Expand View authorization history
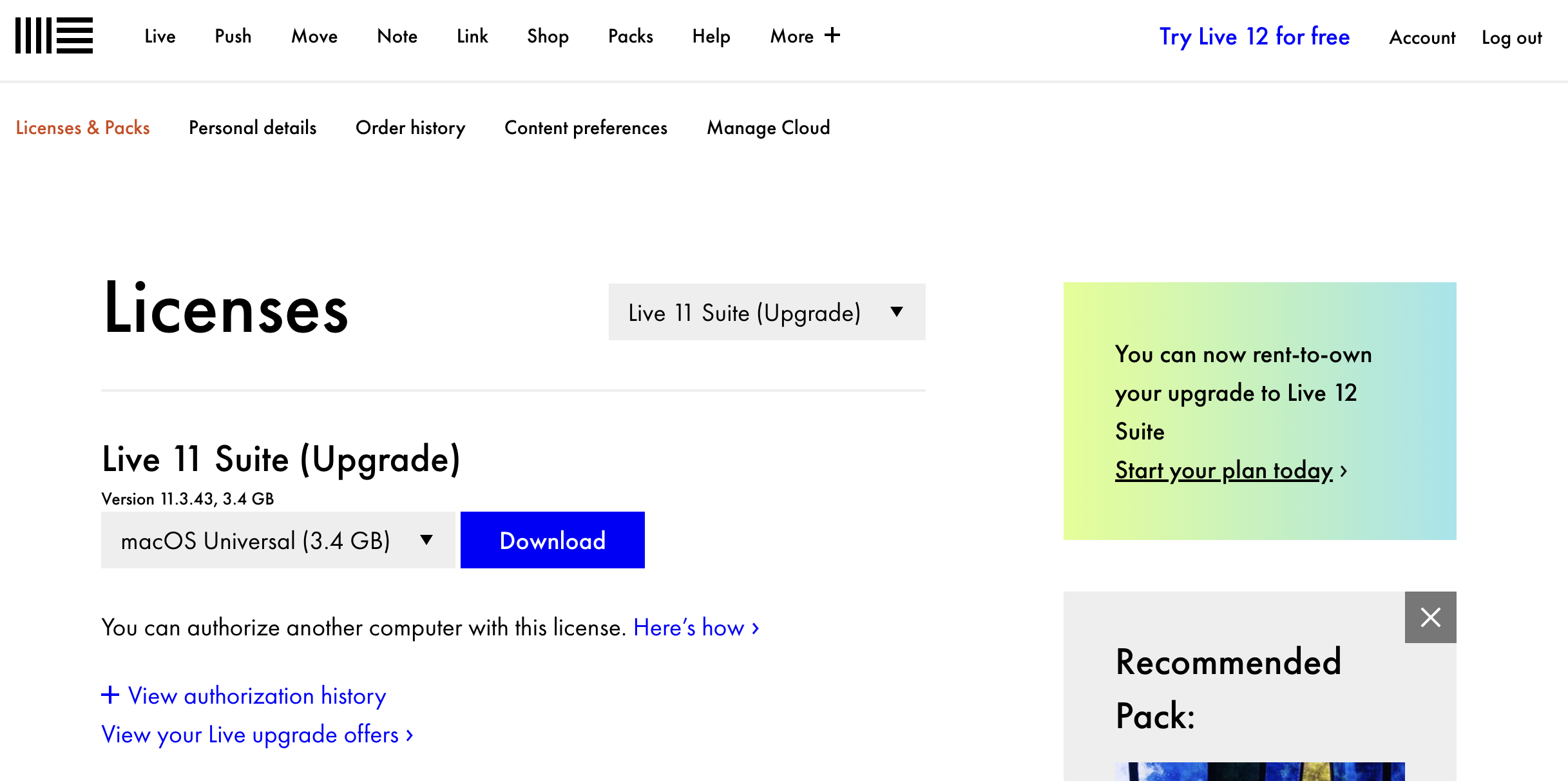The width and height of the screenshot is (1568, 781). [244, 695]
